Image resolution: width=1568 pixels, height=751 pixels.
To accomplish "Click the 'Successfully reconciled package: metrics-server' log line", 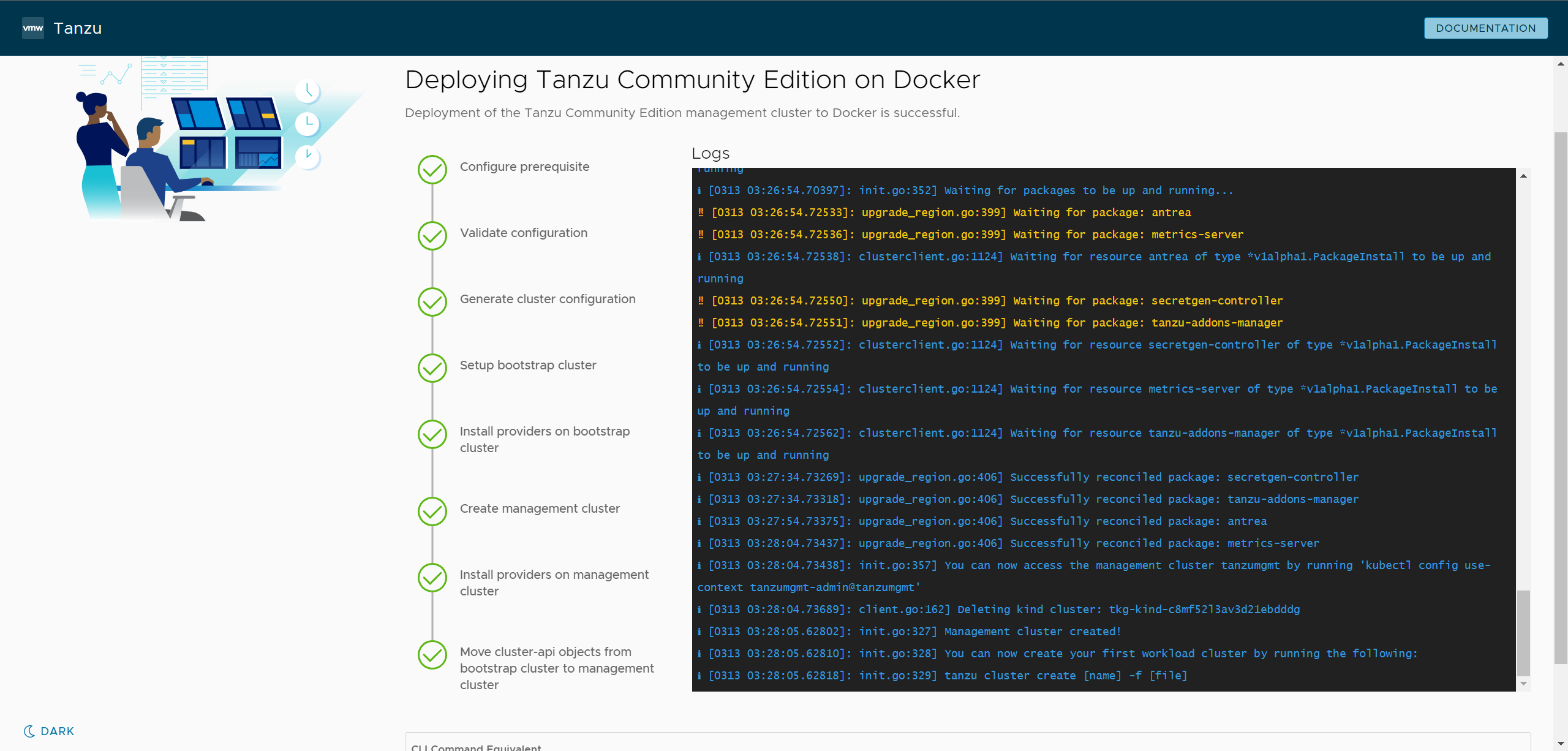I will coord(1008,543).
